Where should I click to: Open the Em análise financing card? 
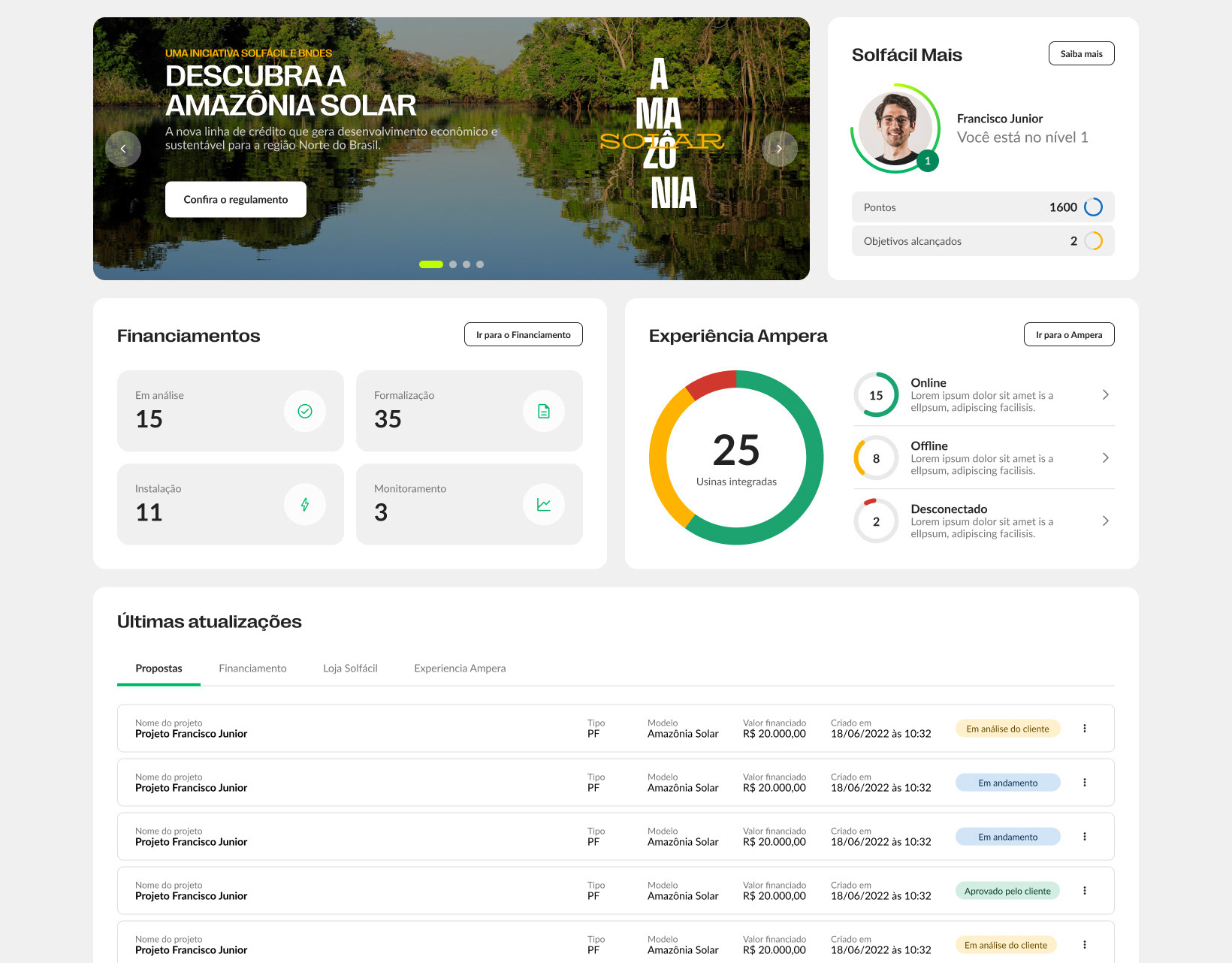(231, 411)
